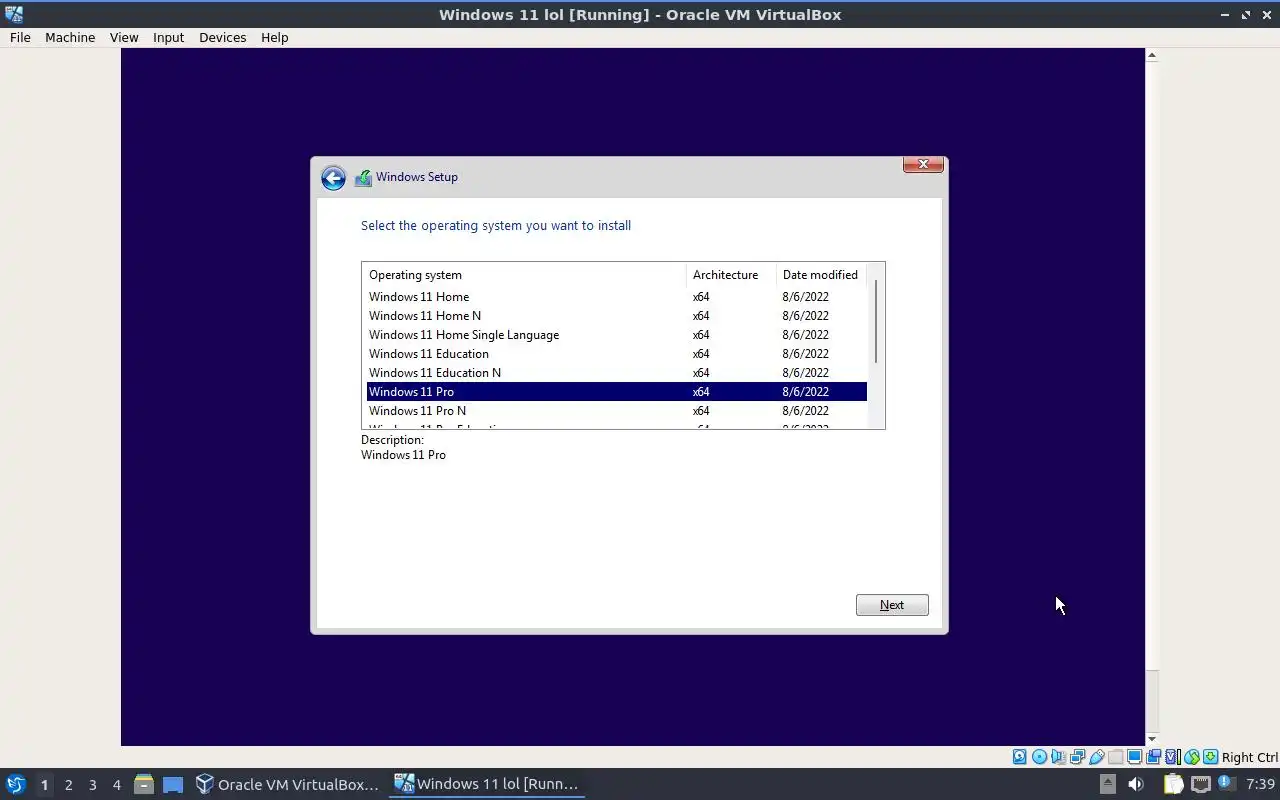Select Windows 11 Home N

coord(616,316)
